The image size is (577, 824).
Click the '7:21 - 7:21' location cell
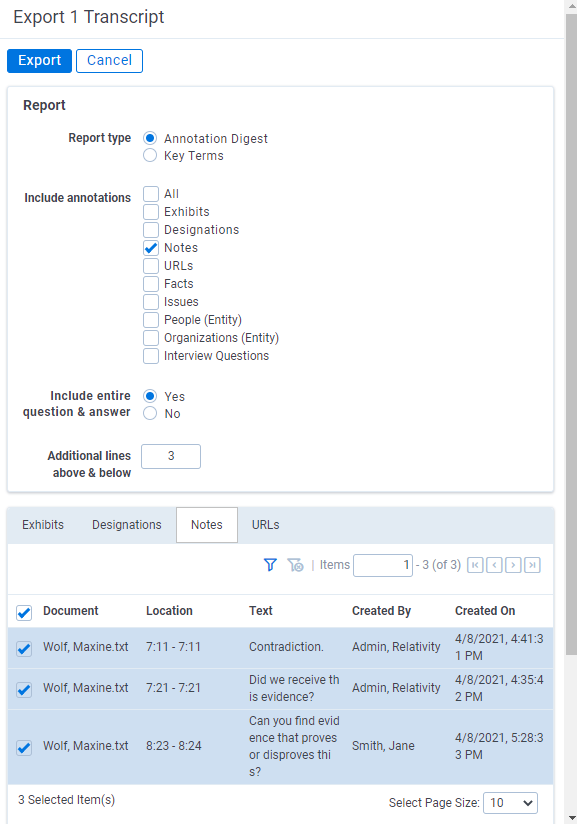(x=173, y=688)
